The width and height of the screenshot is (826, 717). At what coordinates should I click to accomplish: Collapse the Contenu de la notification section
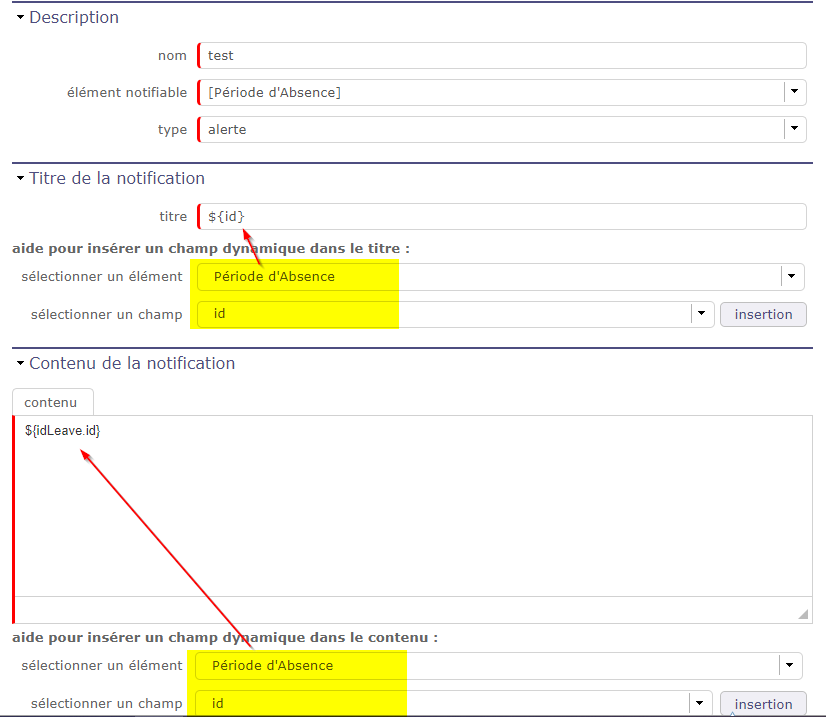tap(20, 364)
